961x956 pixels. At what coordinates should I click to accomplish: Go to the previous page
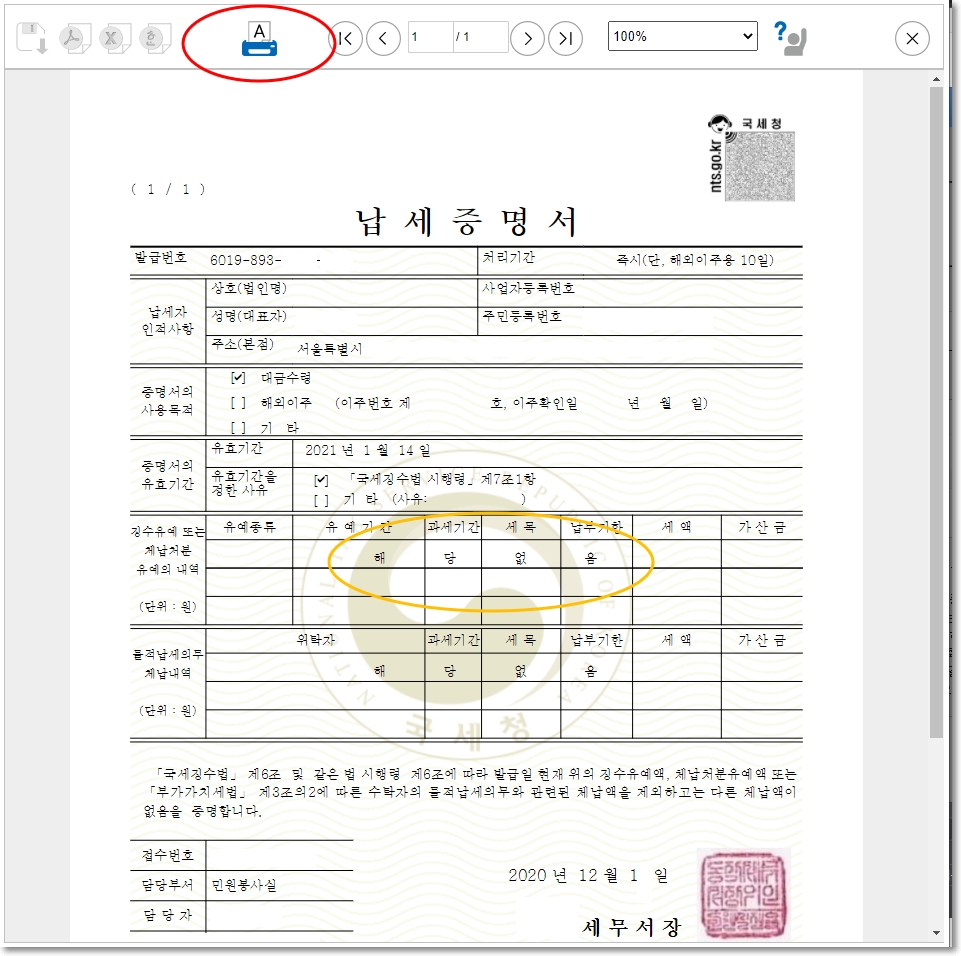383,39
